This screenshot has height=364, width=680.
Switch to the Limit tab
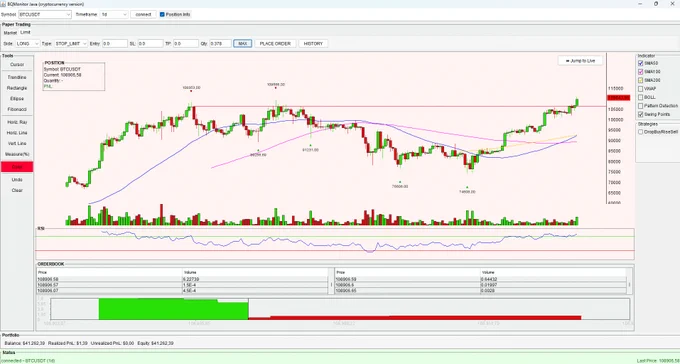point(25,33)
